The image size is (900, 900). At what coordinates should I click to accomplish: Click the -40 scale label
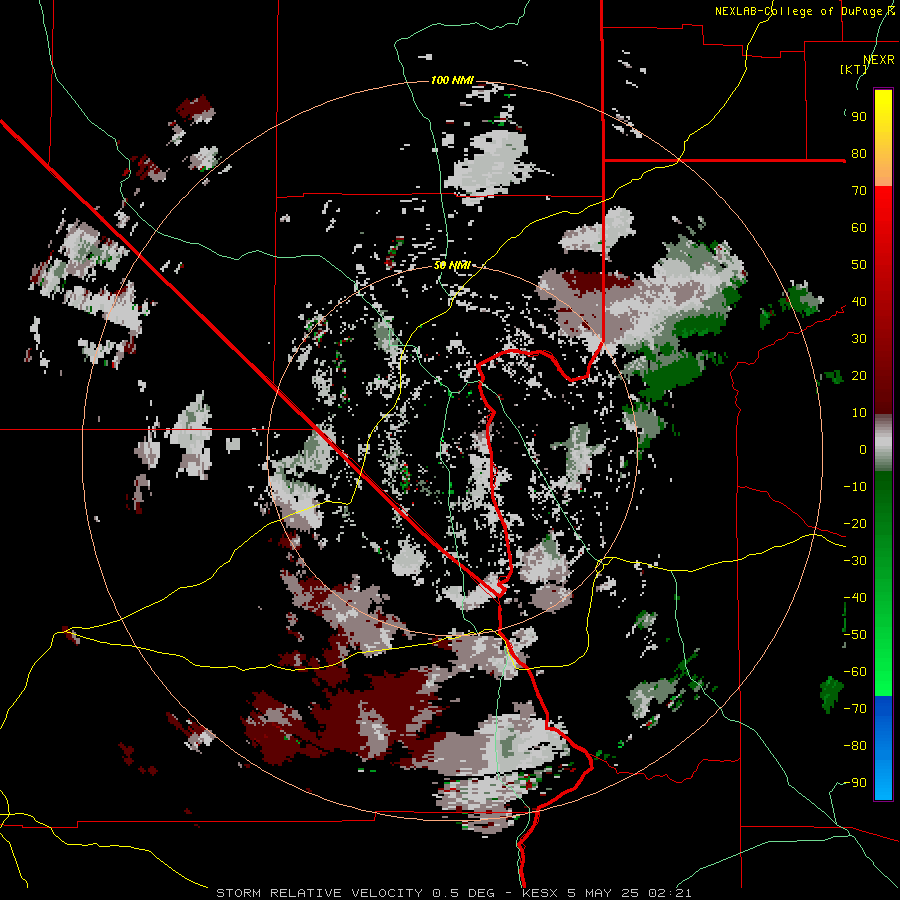pyautogui.click(x=855, y=598)
